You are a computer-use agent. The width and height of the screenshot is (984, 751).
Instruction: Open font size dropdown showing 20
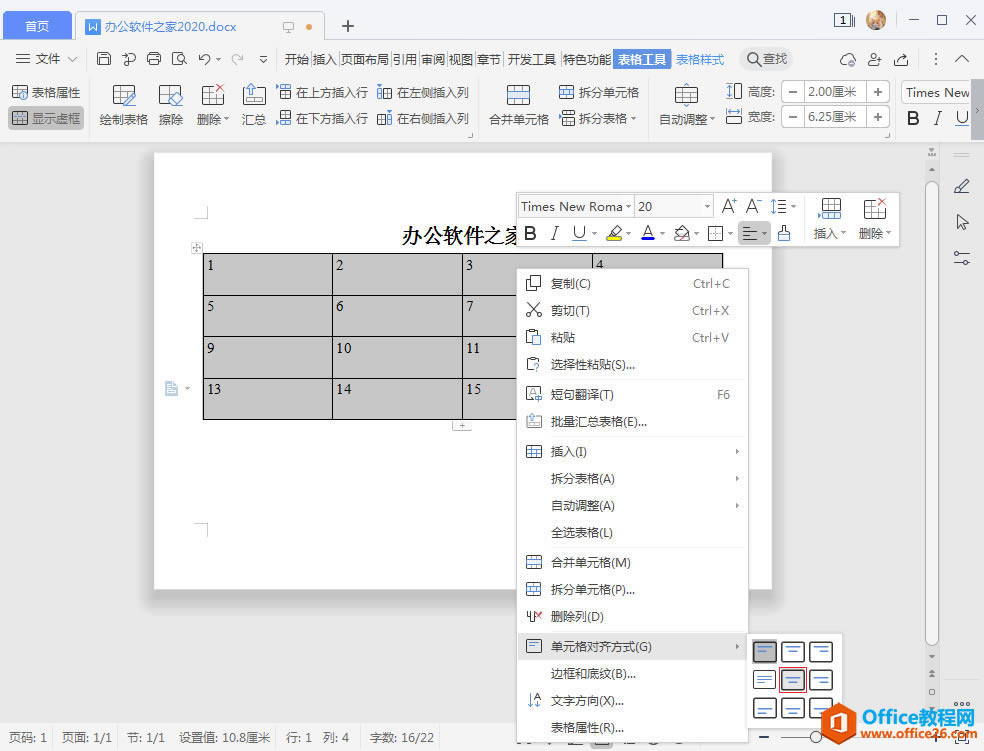click(x=707, y=206)
